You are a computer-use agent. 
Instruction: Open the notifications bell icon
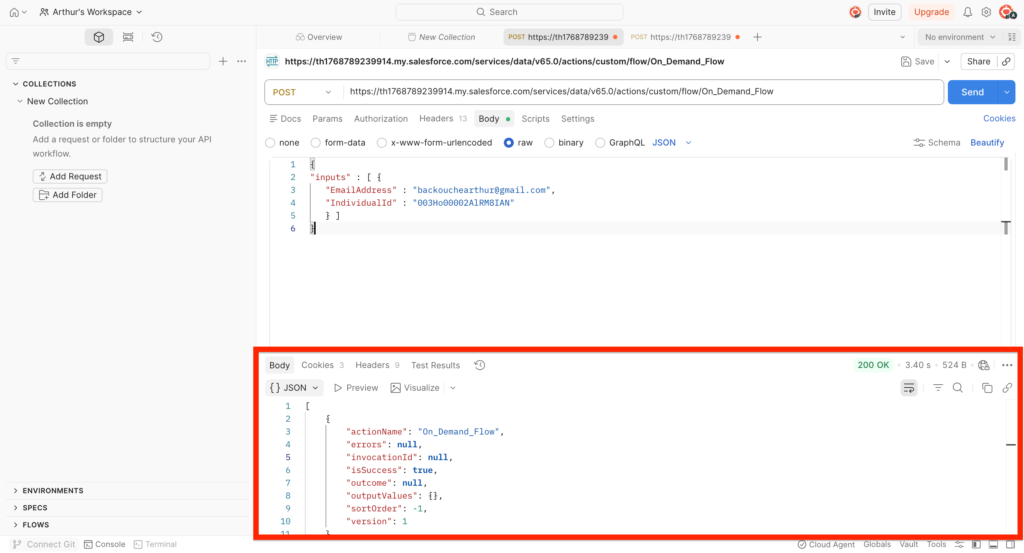click(x=967, y=12)
